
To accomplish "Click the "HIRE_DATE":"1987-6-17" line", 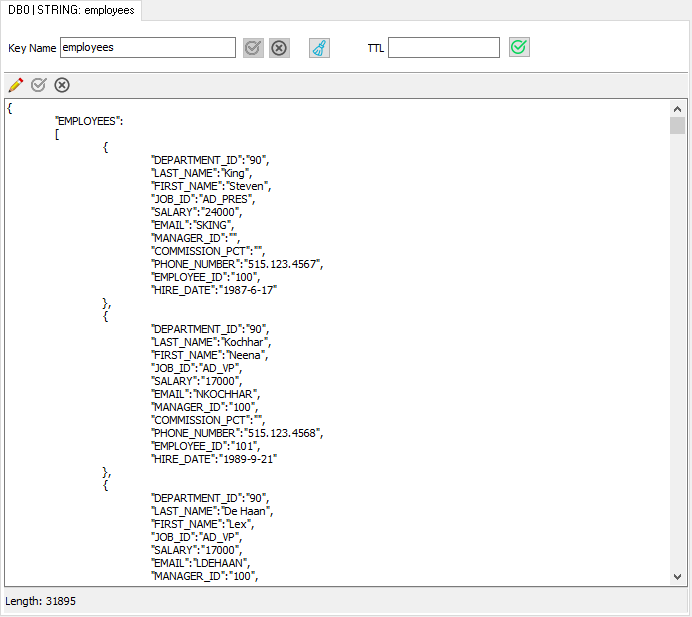I will [214, 290].
